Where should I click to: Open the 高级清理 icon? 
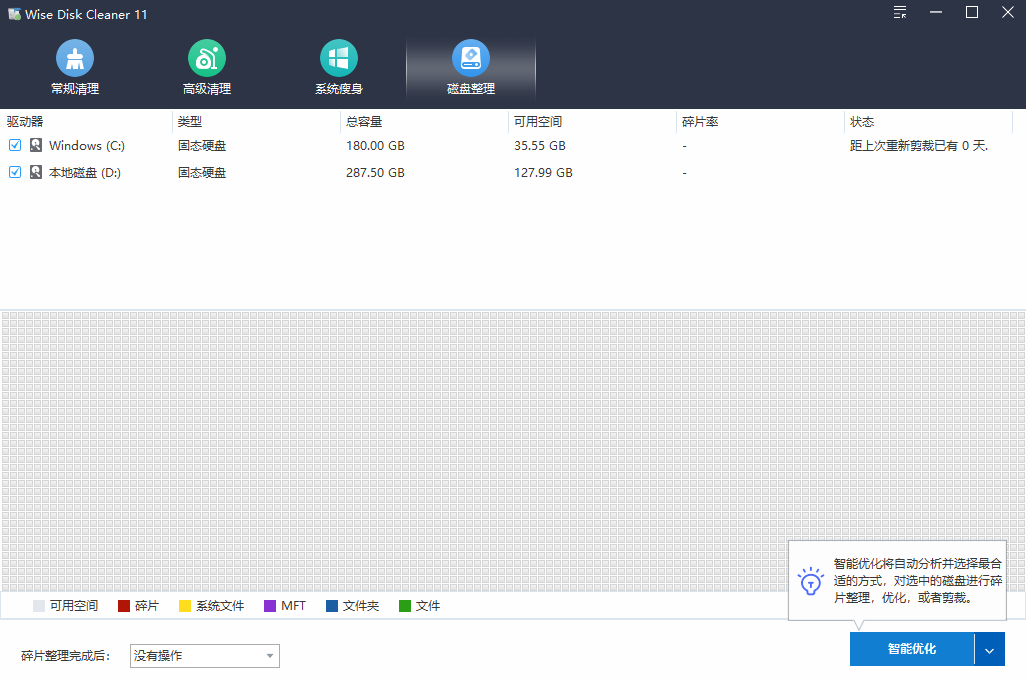(207, 58)
